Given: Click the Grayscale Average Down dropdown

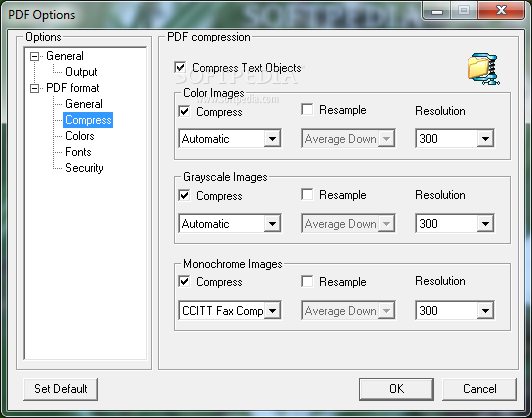Looking at the screenshot, I should 348,224.
